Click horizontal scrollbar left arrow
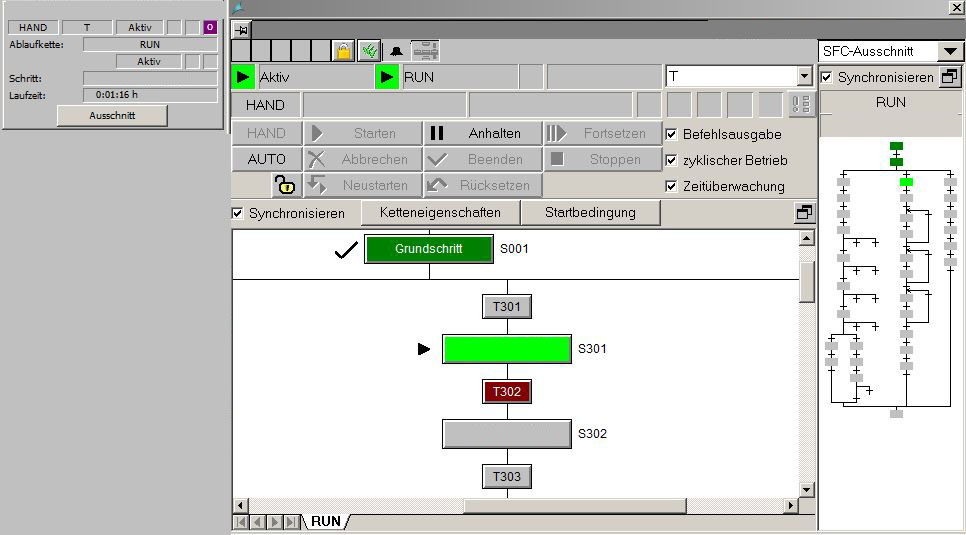 click(x=240, y=505)
